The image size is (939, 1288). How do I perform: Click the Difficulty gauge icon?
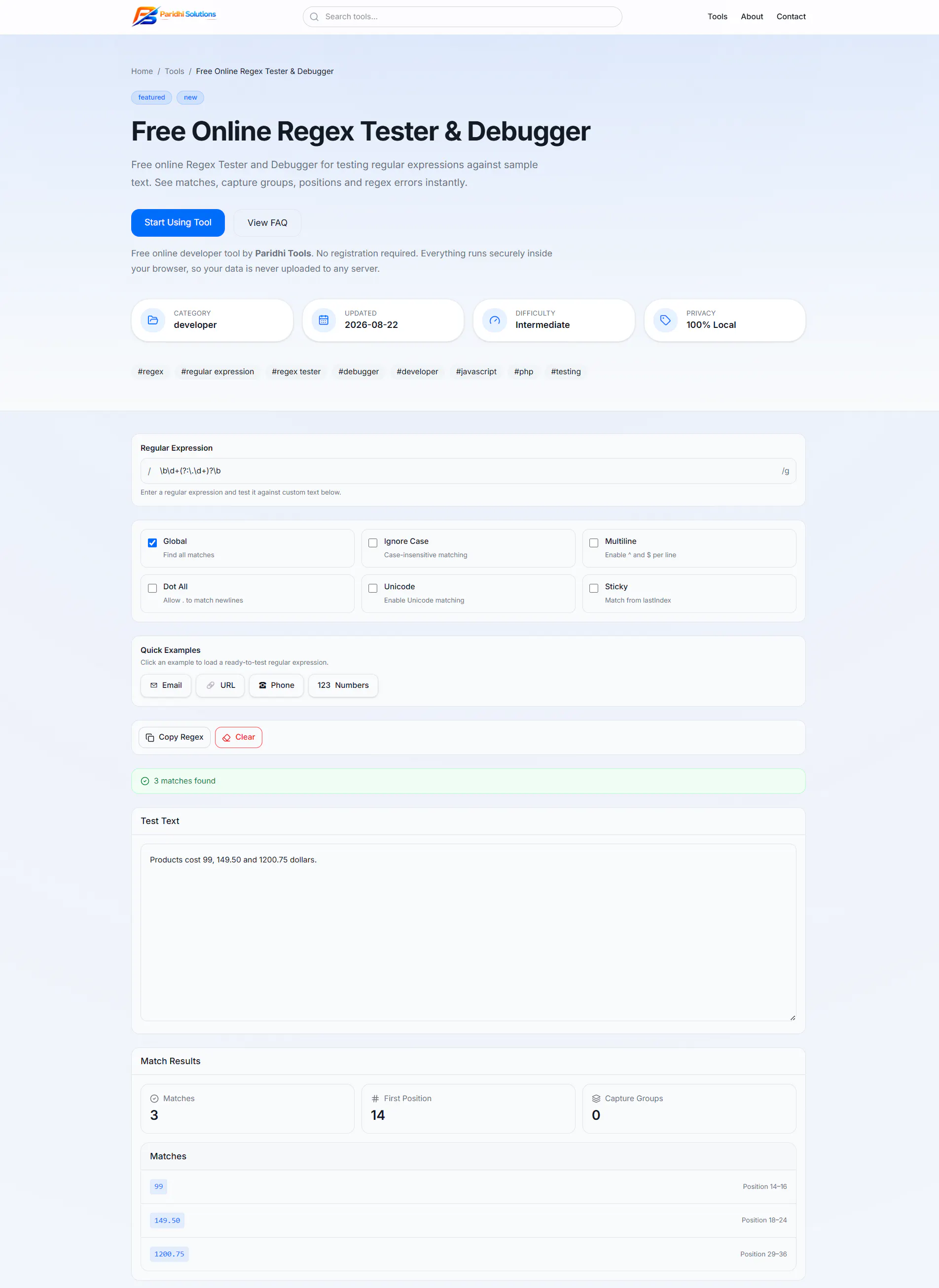click(x=495, y=320)
